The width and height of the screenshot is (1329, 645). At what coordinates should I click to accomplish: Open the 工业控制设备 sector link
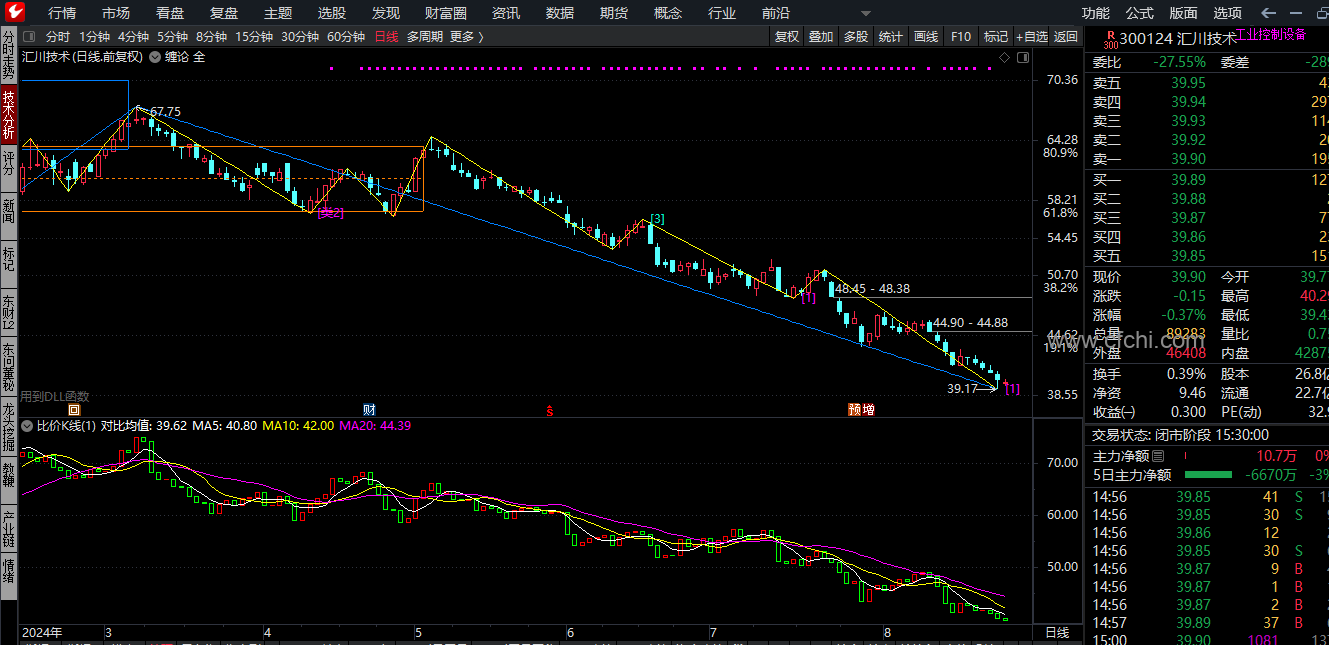[1271, 34]
